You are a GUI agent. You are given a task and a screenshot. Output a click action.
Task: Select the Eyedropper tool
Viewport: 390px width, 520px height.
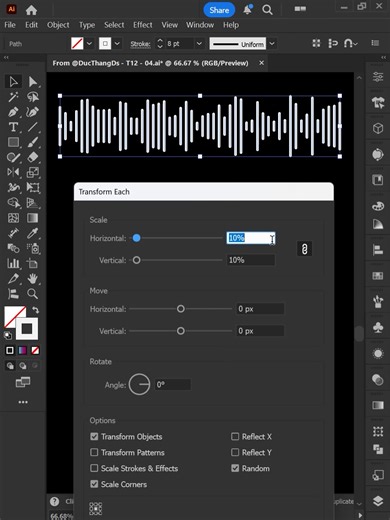tap(32, 233)
